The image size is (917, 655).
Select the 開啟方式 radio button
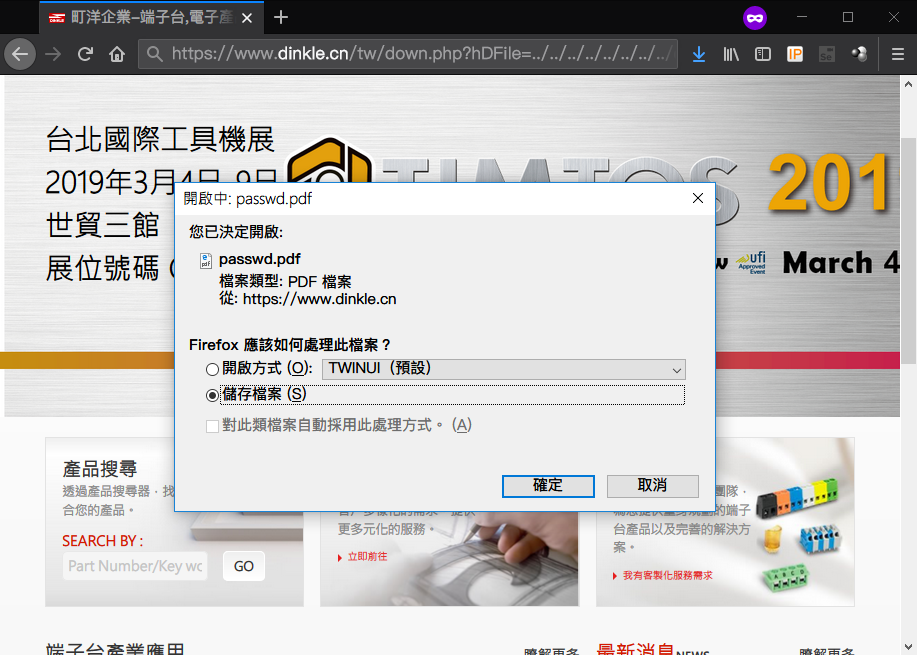[212, 370]
